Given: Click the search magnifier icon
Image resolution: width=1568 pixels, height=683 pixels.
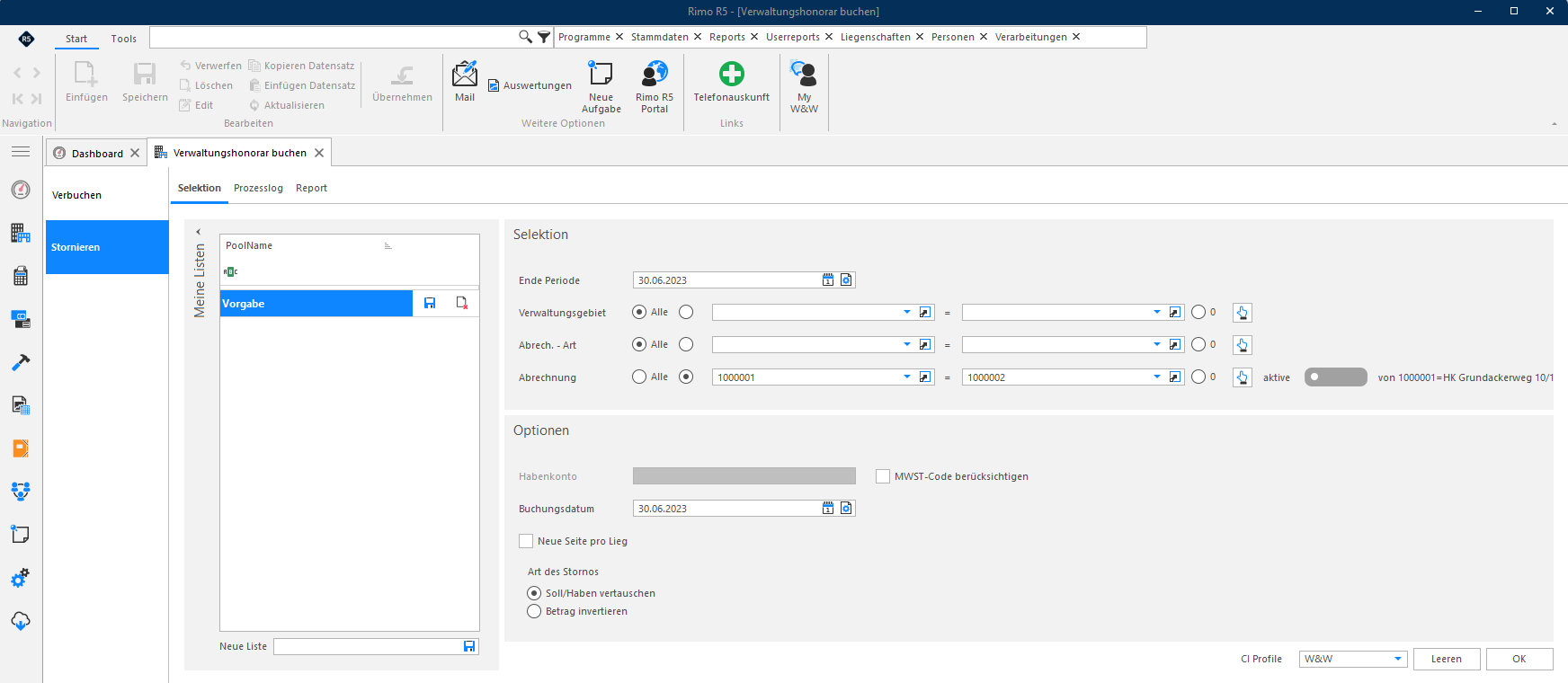Looking at the screenshot, I should [x=525, y=37].
